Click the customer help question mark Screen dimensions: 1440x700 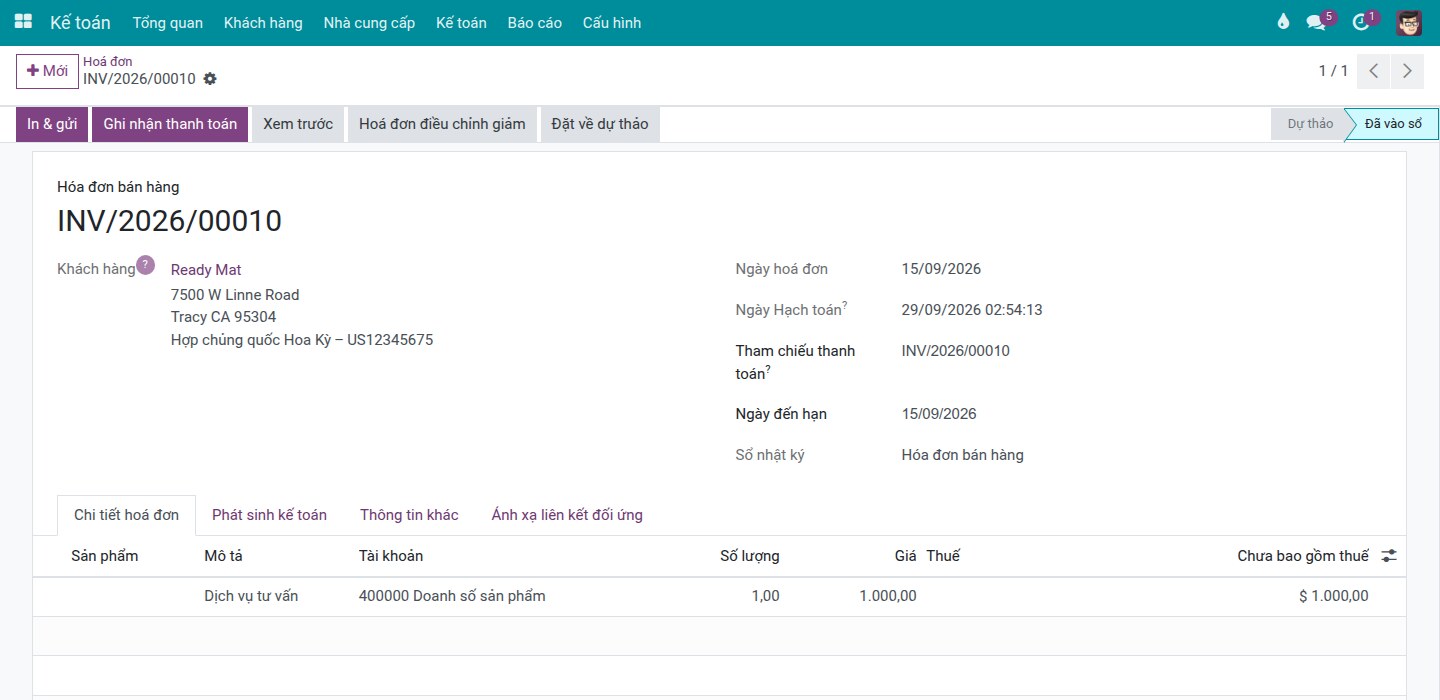[x=146, y=265]
